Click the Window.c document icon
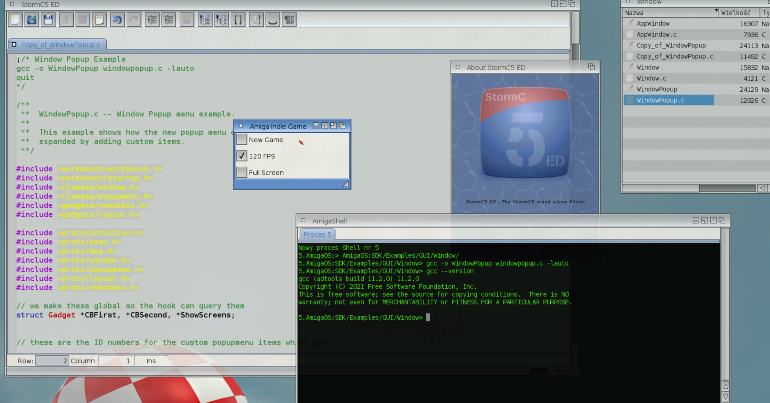The width and height of the screenshot is (770, 403). [x=630, y=78]
